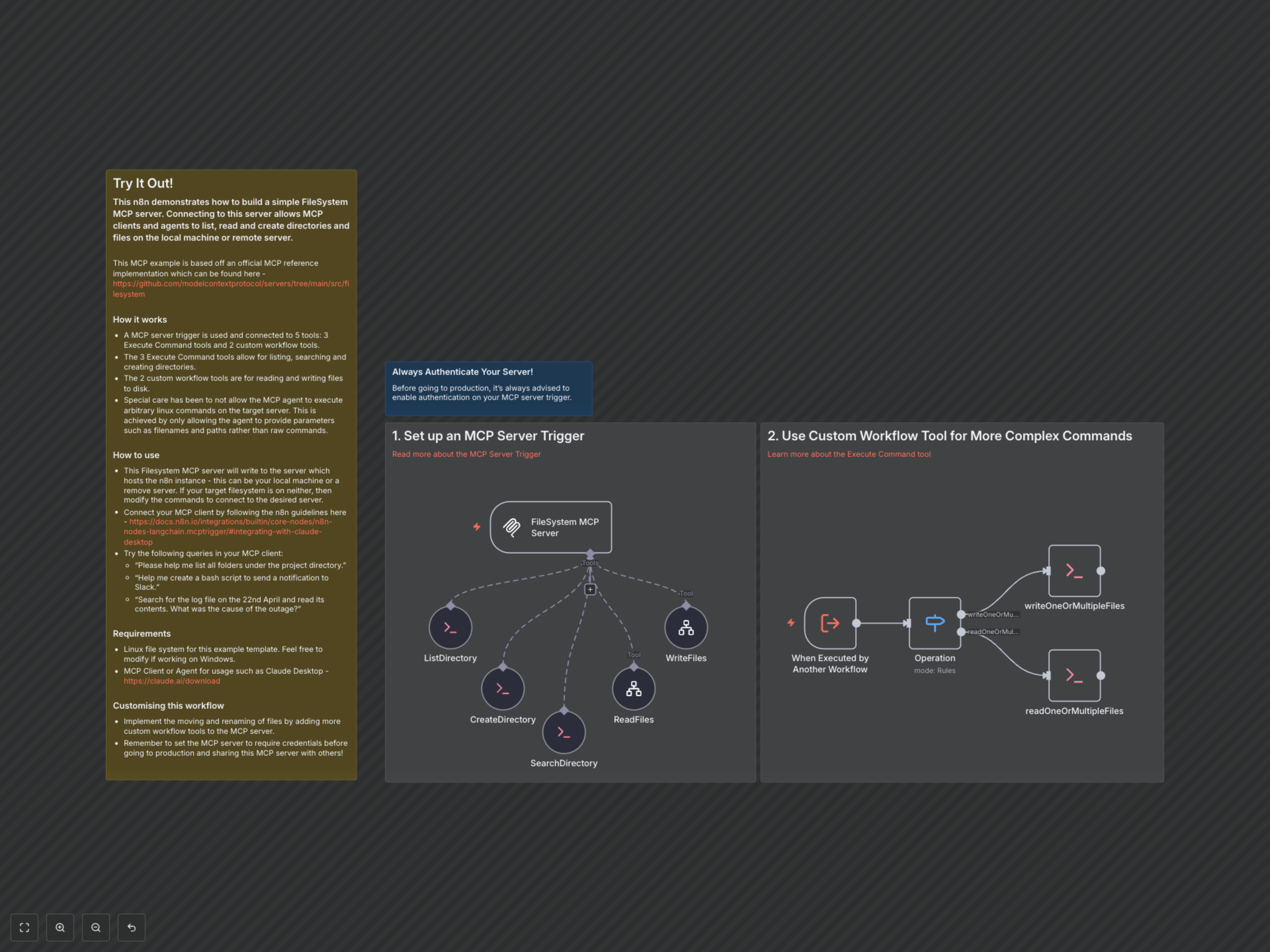Click Read more about the MCP Server Trigger
Screen dimensions: 1270x952
[466, 454]
